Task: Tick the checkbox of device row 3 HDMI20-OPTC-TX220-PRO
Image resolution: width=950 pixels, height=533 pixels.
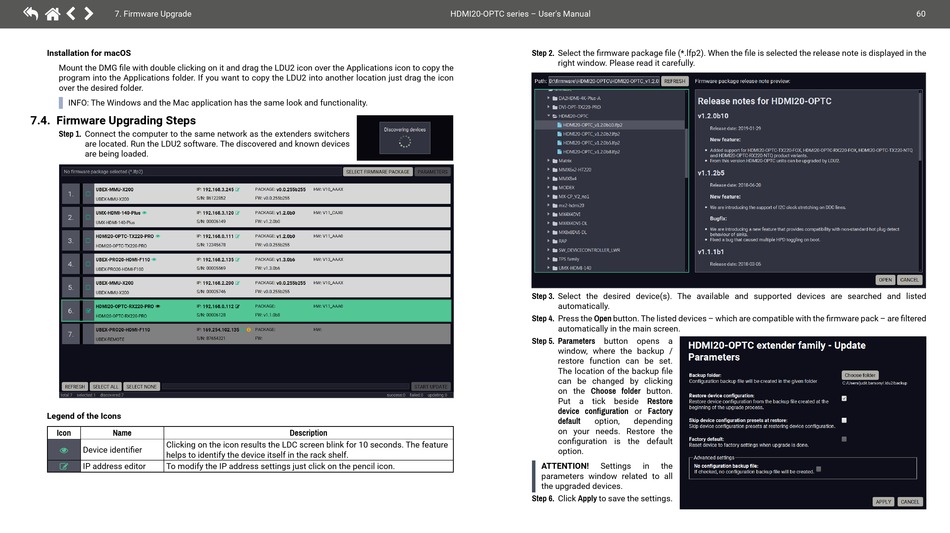Action: click(88, 241)
